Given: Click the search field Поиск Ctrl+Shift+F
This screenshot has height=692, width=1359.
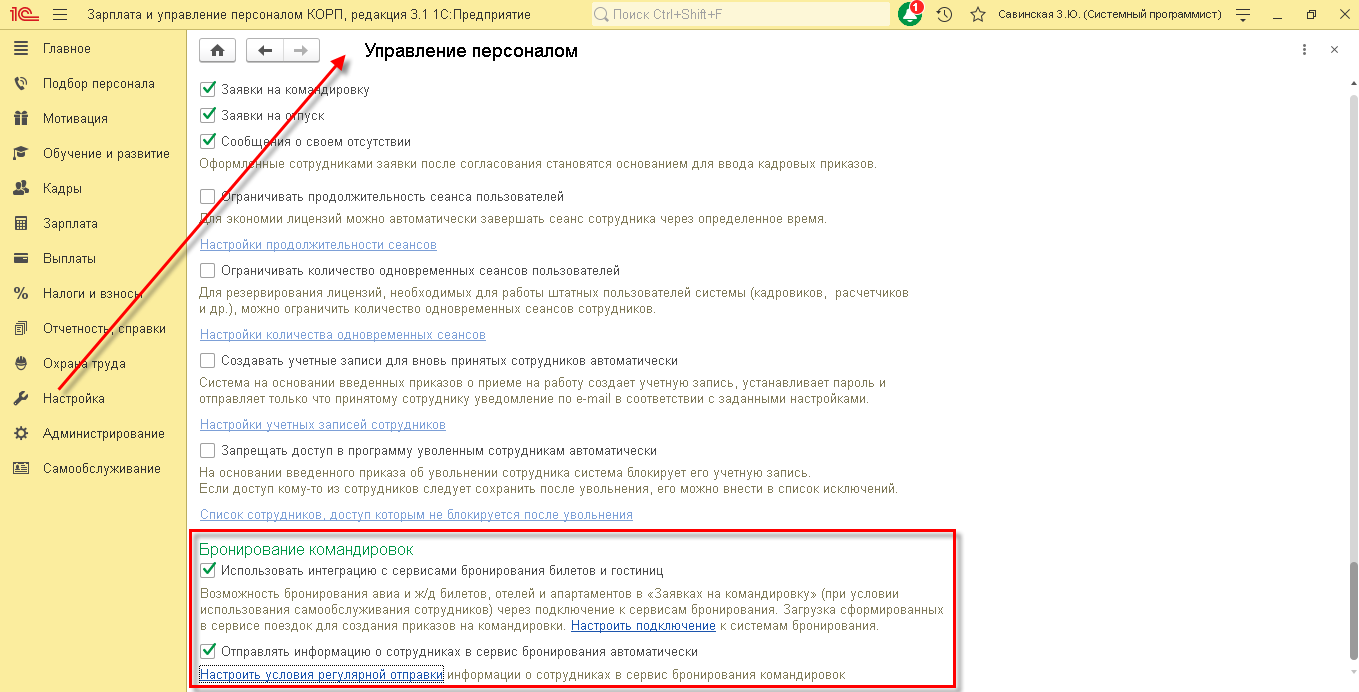Looking at the screenshot, I should [x=741, y=14].
